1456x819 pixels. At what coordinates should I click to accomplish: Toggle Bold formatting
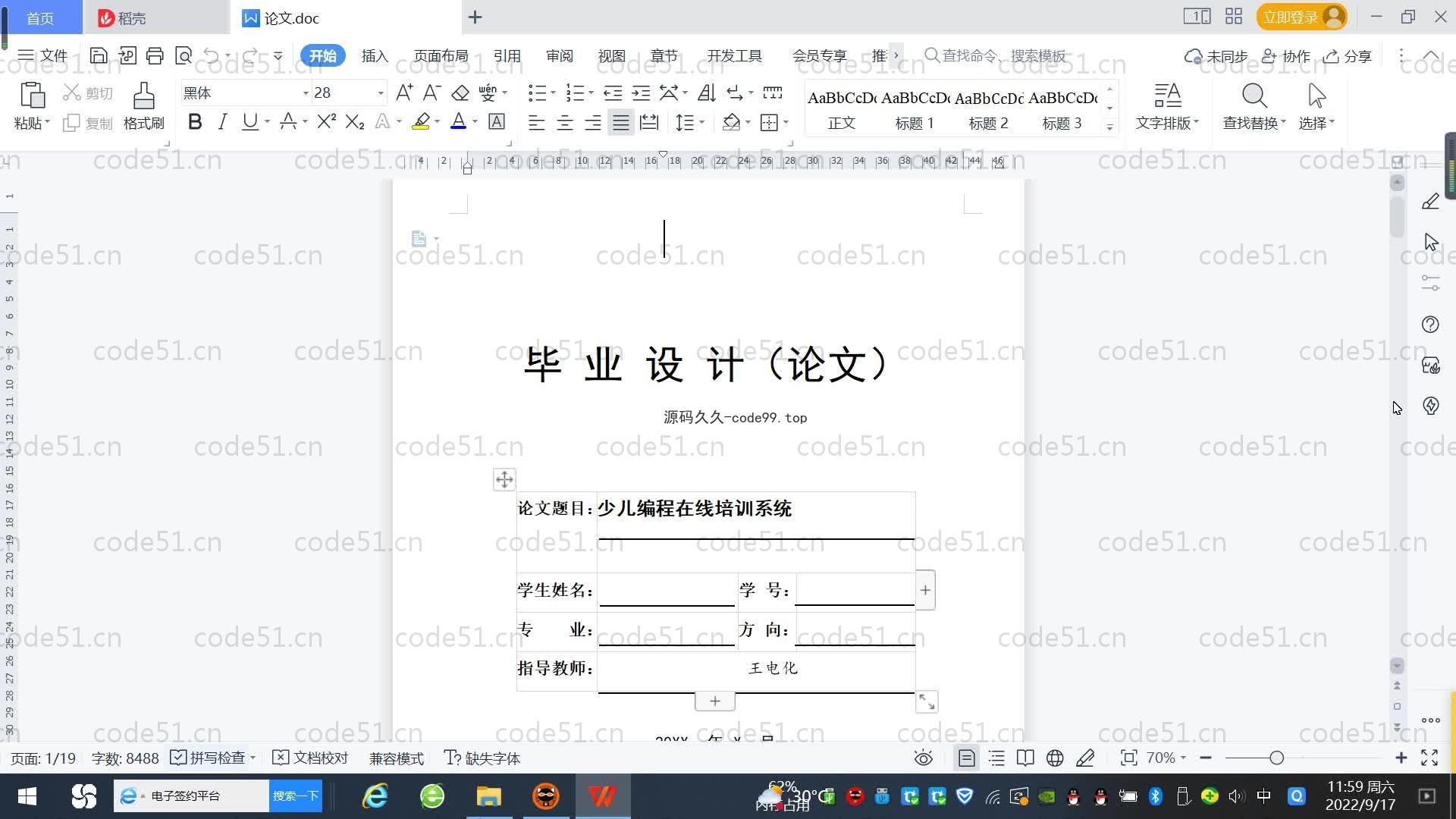point(195,121)
